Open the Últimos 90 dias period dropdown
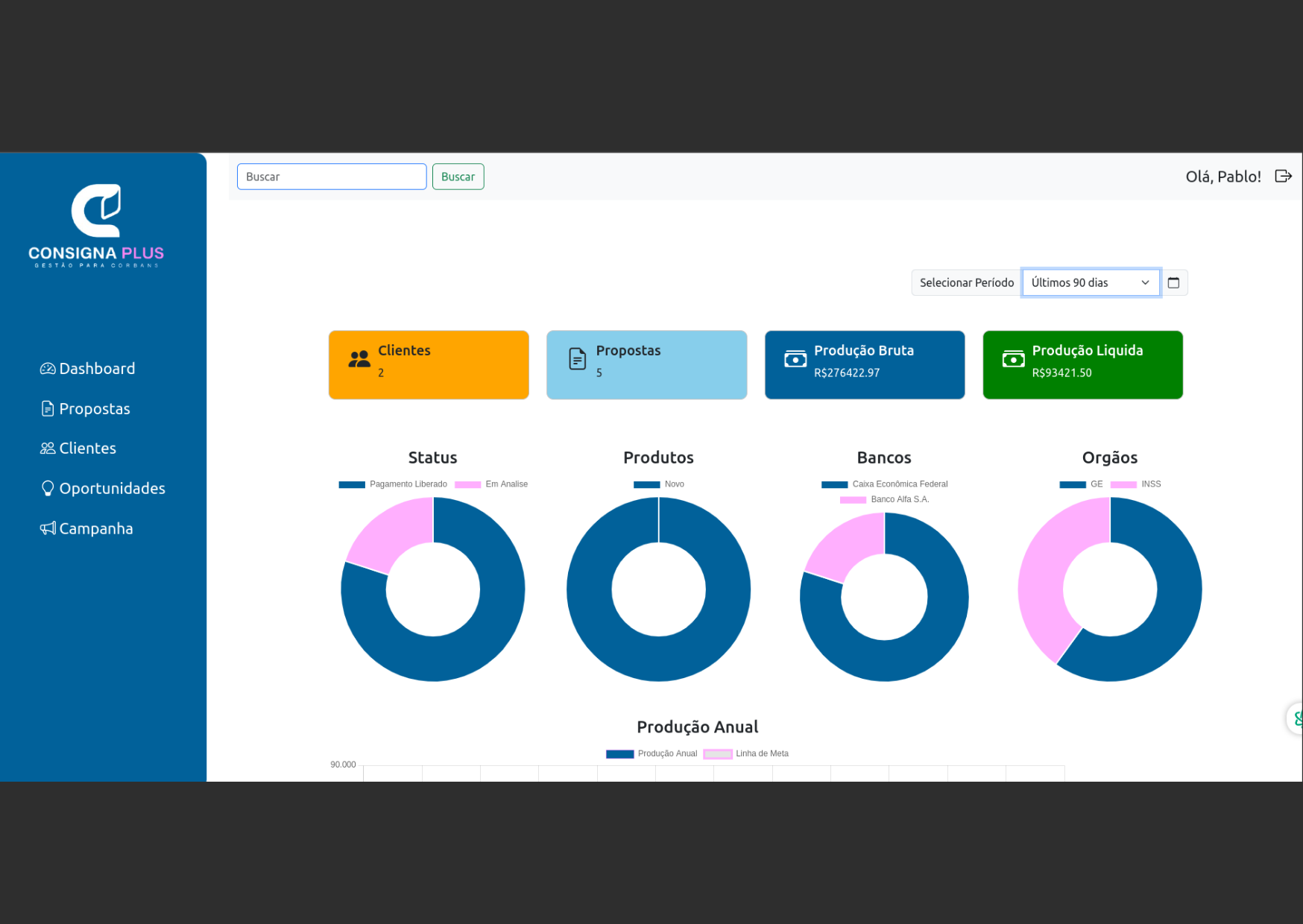 pos(1091,282)
